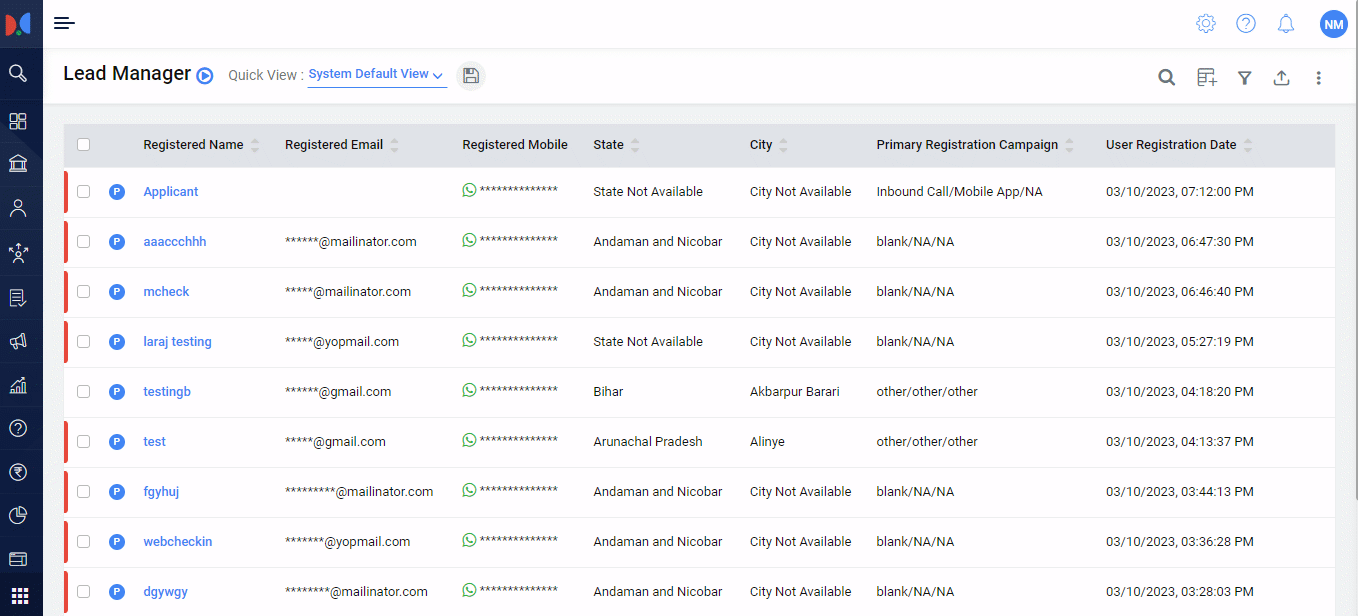Viewport: 1358px width, 616px height.
Task: Open lead named webcheckin
Action: pyautogui.click(x=178, y=542)
